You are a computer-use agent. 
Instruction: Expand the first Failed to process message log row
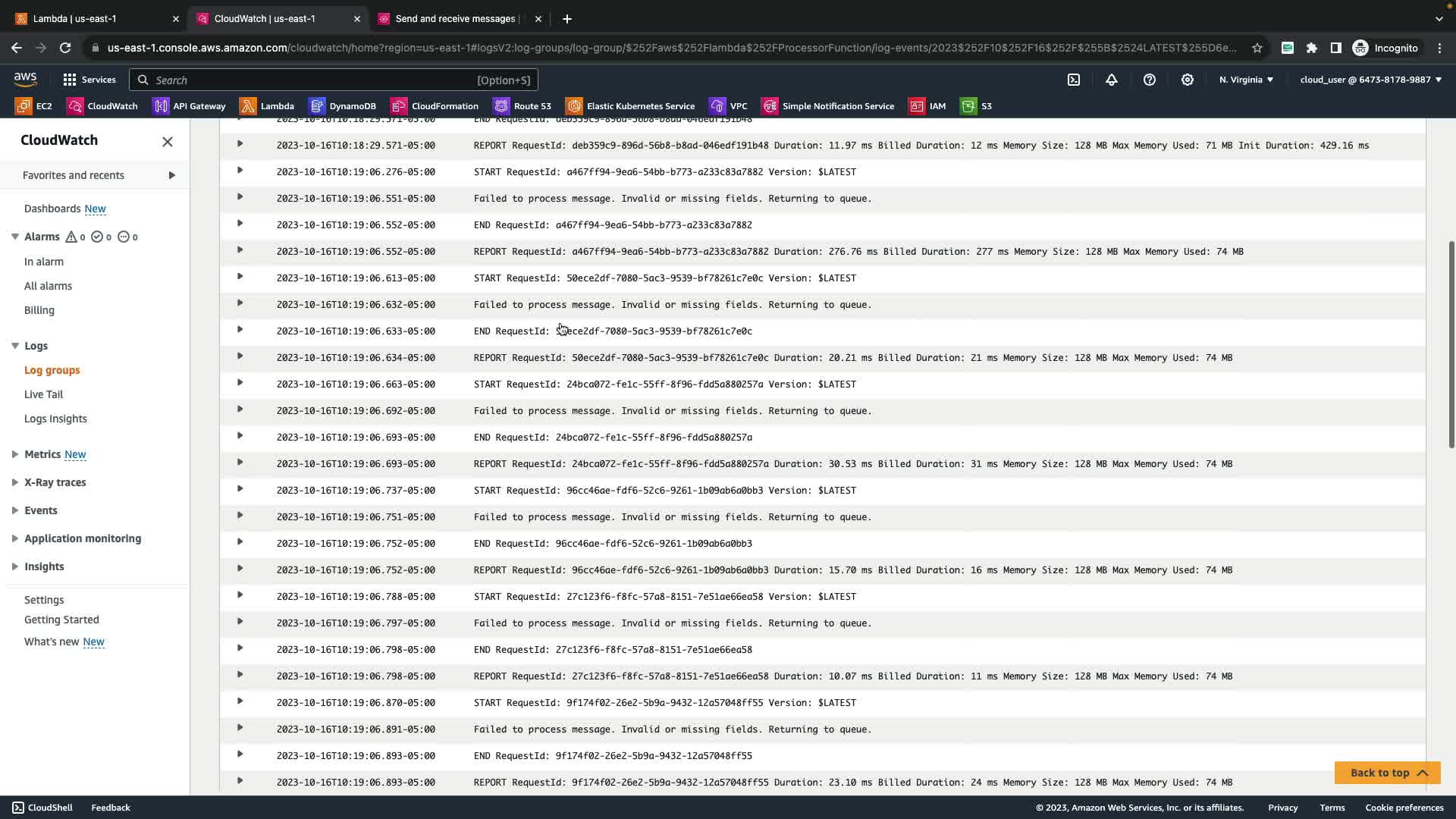[x=240, y=197]
